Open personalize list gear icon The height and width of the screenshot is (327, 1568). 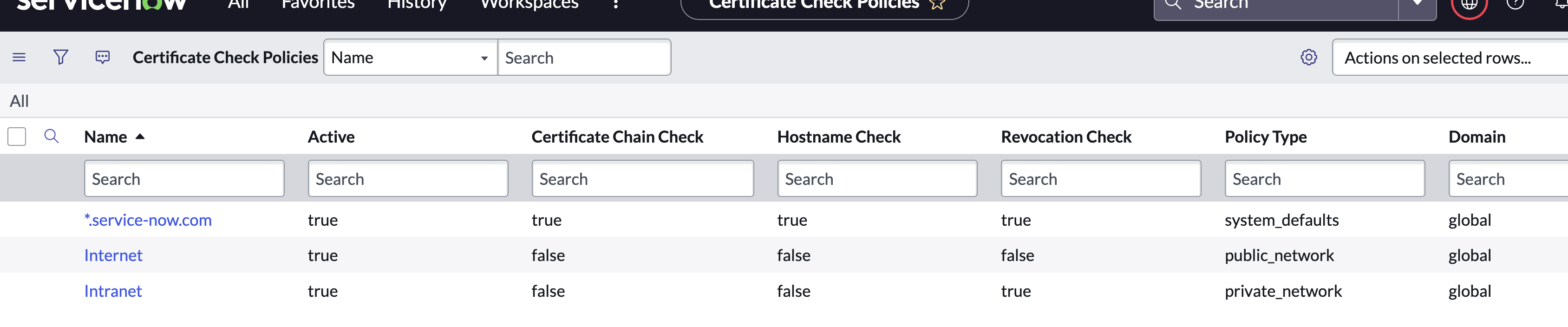click(x=1308, y=58)
